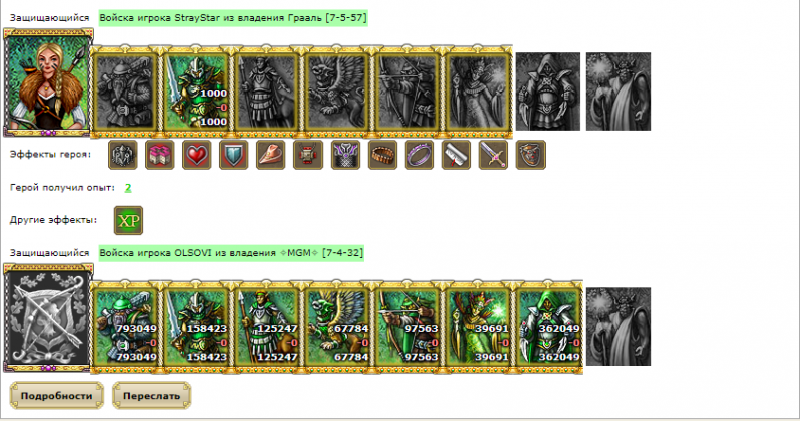
Task: Click the feathered hat effect icon
Action: click(x=271, y=155)
